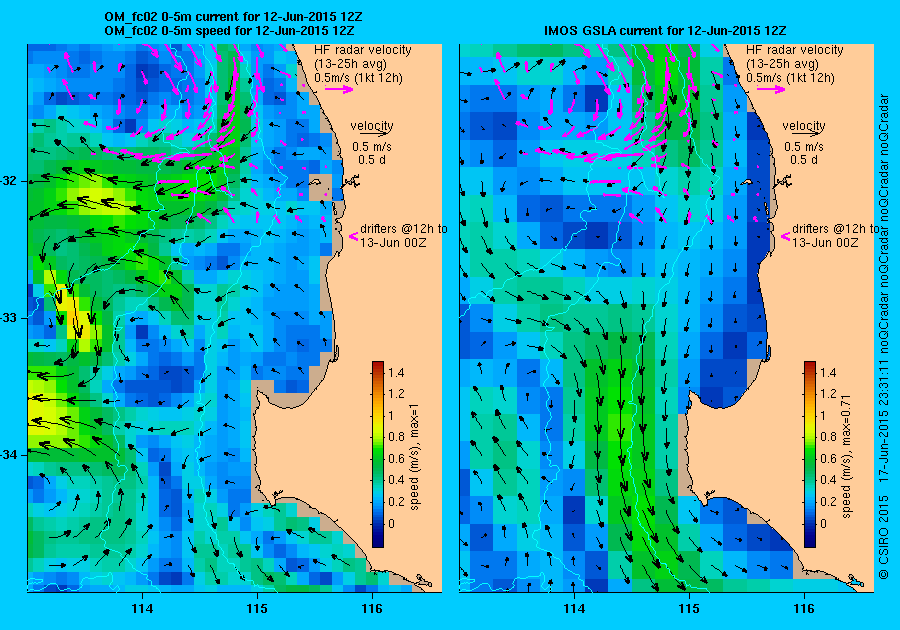Viewport: 900px width, 630px height.
Task: Click 'HF radar velocity' label in left map
Action: click(363, 50)
